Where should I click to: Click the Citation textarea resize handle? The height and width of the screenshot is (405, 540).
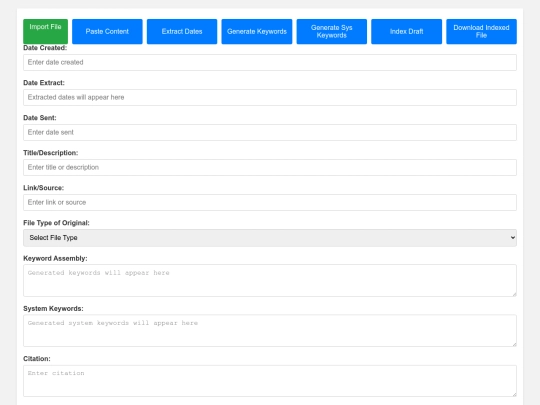tap(514, 394)
